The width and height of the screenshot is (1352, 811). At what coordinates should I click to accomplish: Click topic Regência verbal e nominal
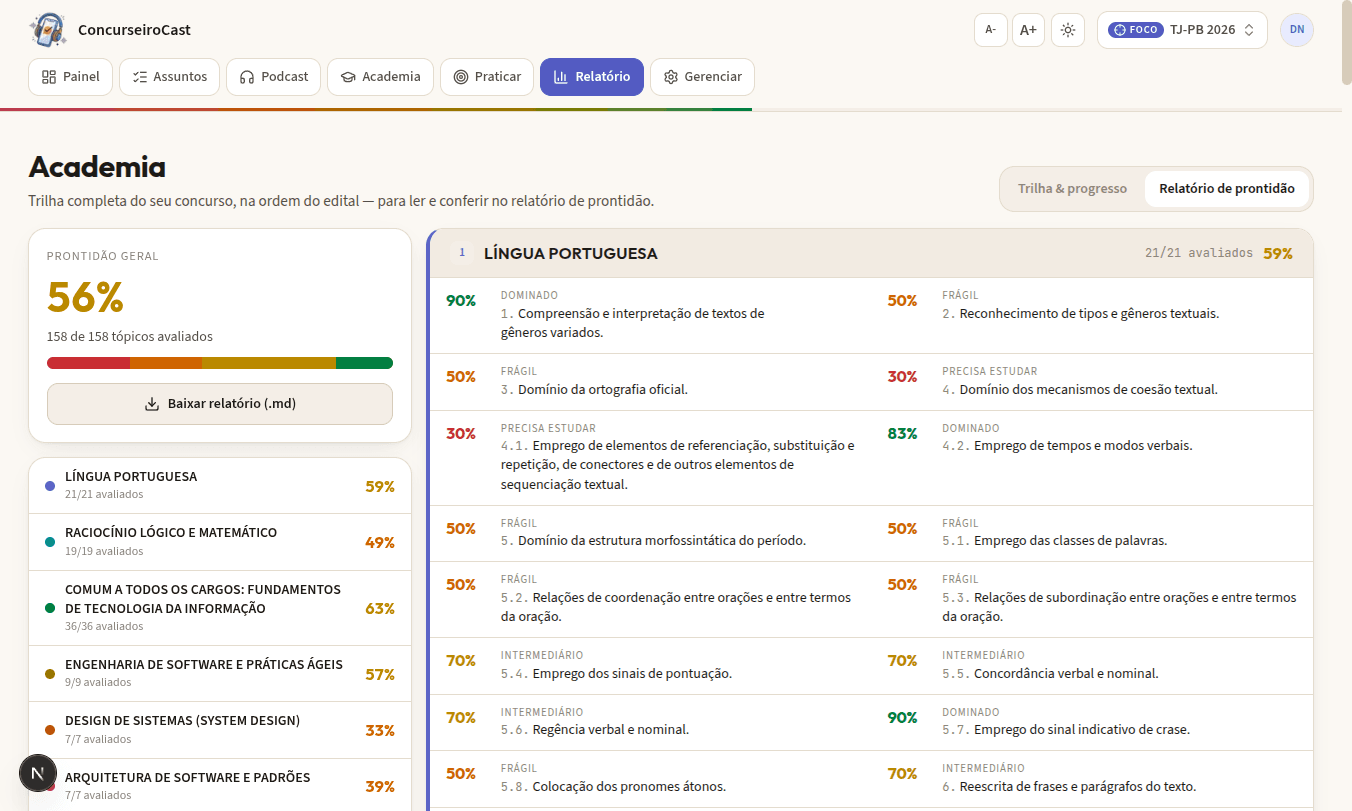tap(650, 722)
